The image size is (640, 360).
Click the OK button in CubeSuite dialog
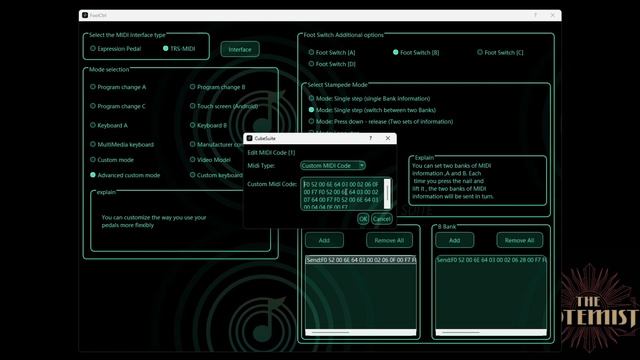tap(363, 219)
